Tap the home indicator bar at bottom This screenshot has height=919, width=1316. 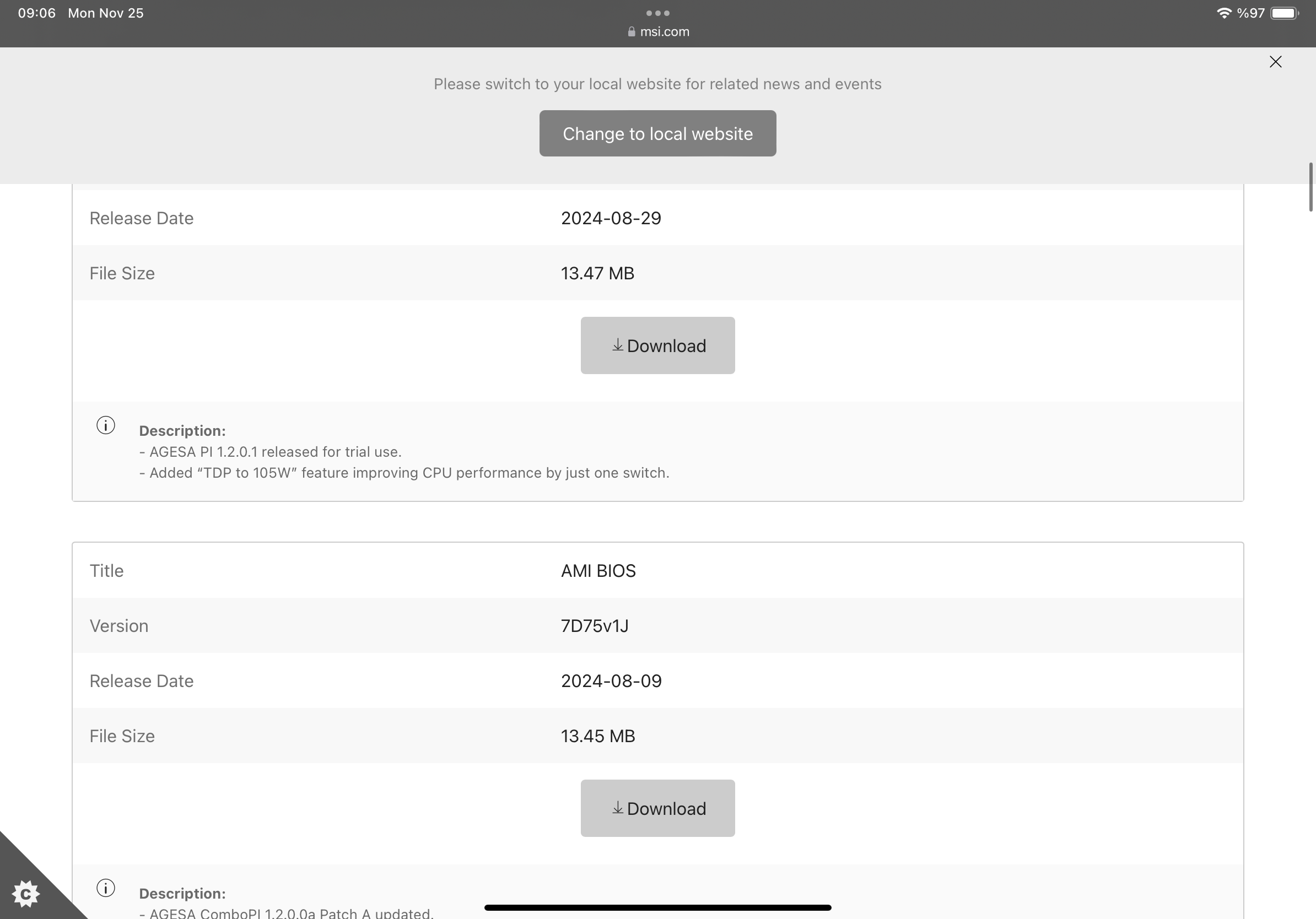coord(657,907)
